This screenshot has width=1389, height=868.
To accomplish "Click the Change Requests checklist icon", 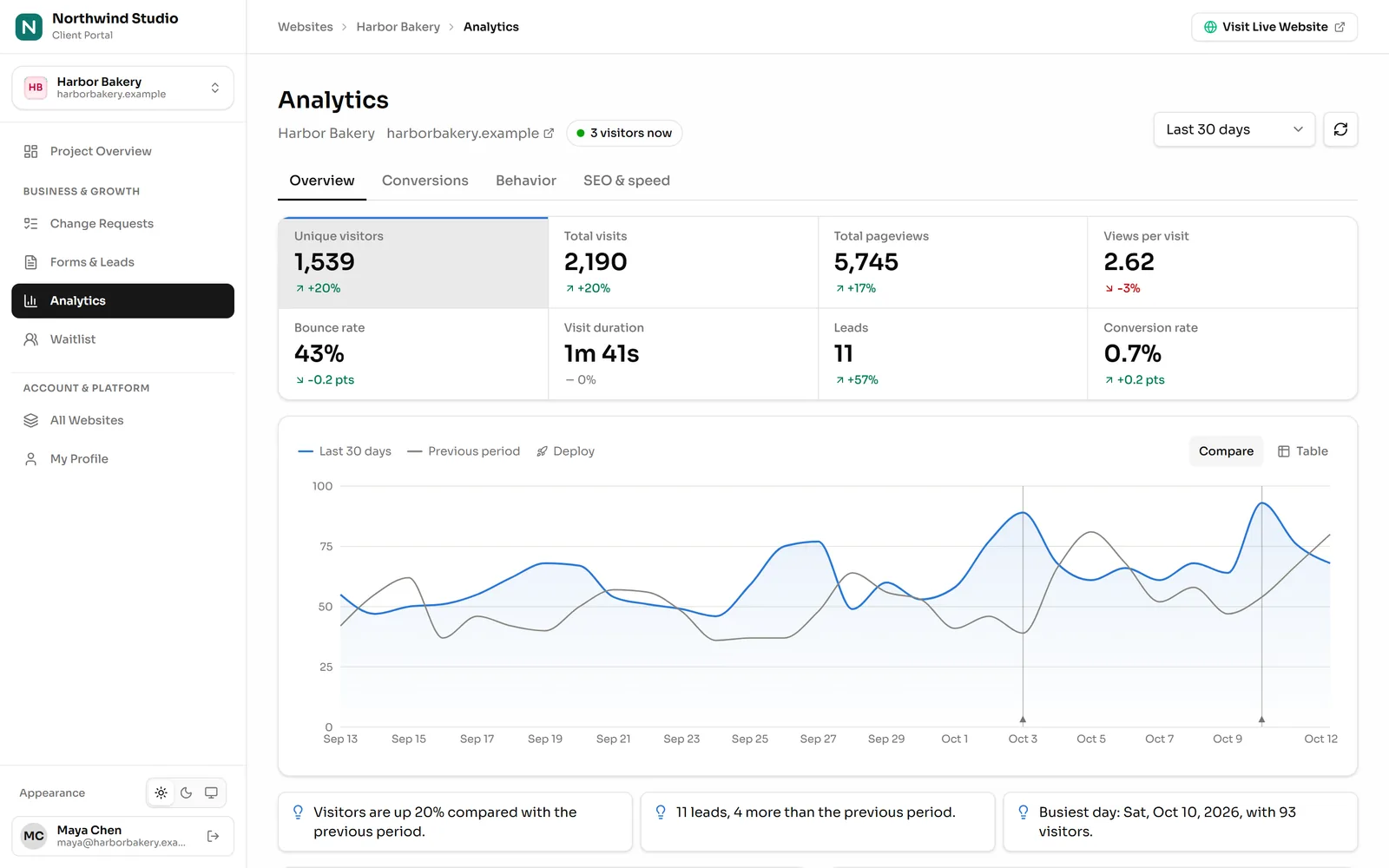I will click(x=31, y=223).
